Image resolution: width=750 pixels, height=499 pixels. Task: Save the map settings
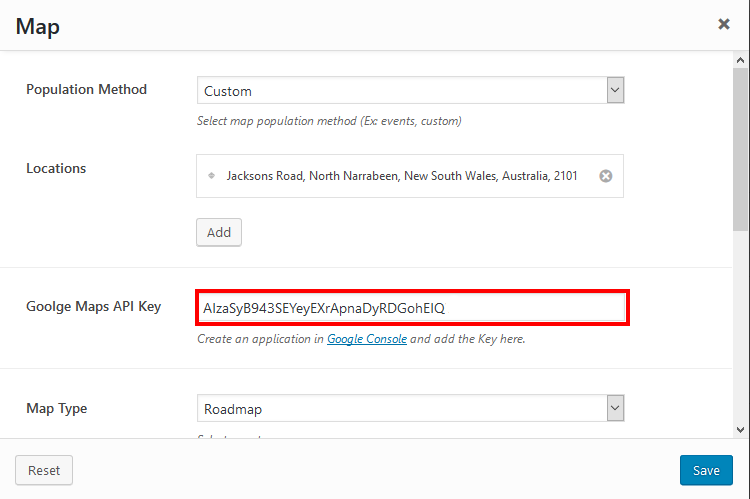[x=706, y=470]
